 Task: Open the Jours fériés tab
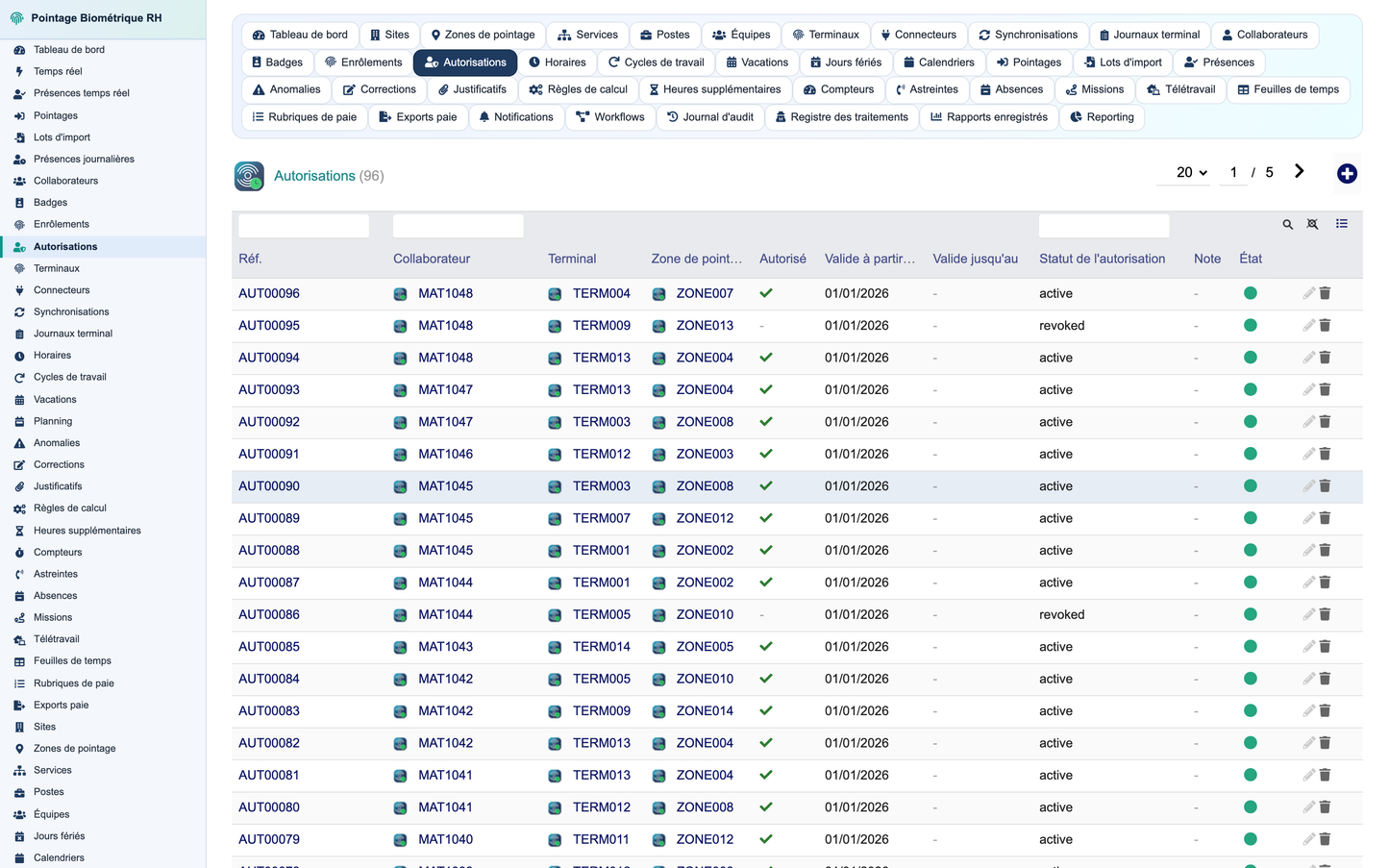[845, 62]
